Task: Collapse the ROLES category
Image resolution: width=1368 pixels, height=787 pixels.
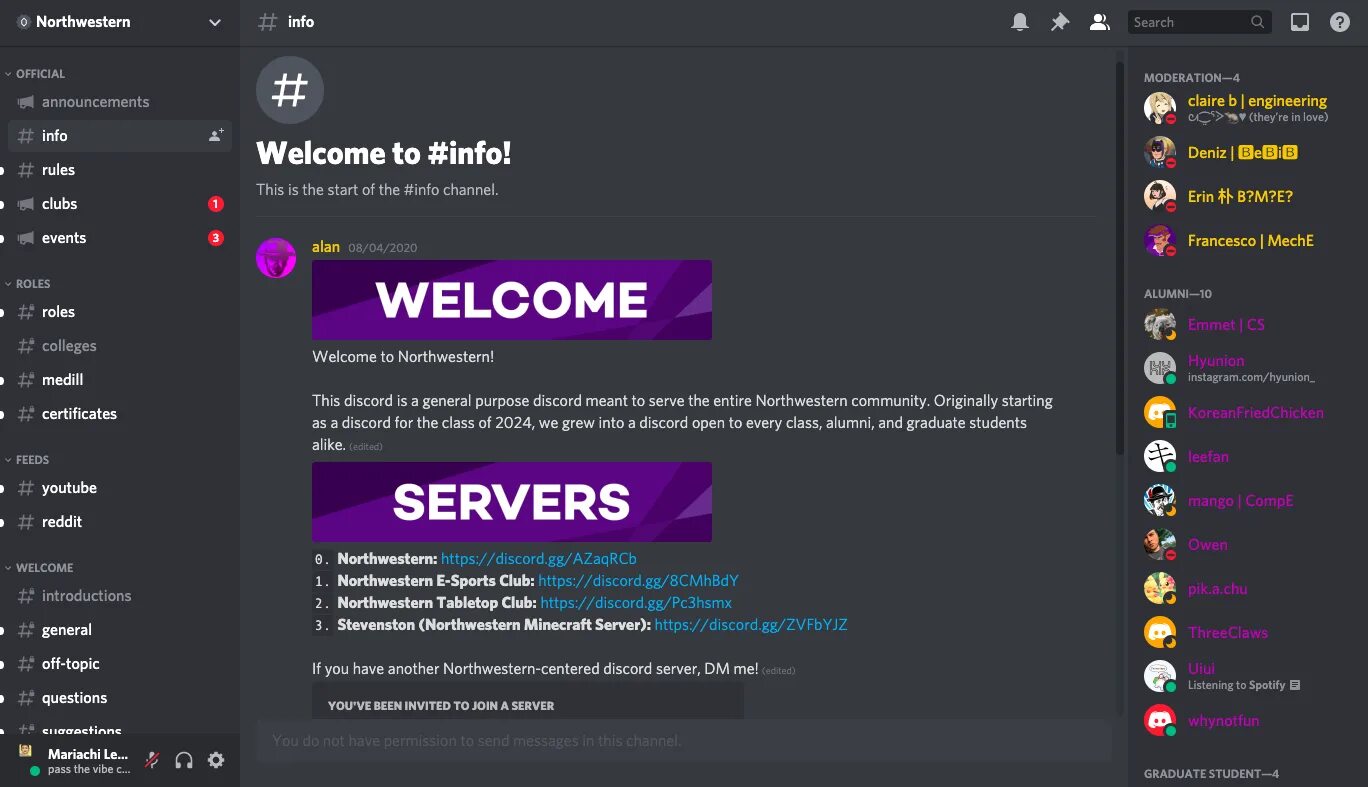Action: coord(28,284)
